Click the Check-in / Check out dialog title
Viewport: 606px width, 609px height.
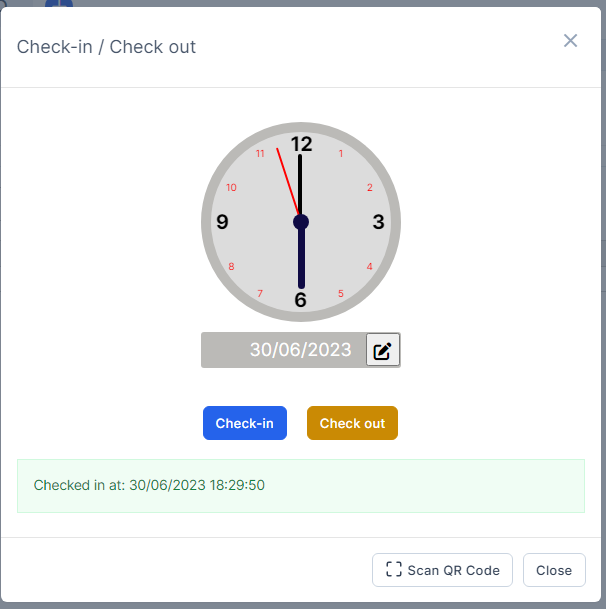coord(106,47)
